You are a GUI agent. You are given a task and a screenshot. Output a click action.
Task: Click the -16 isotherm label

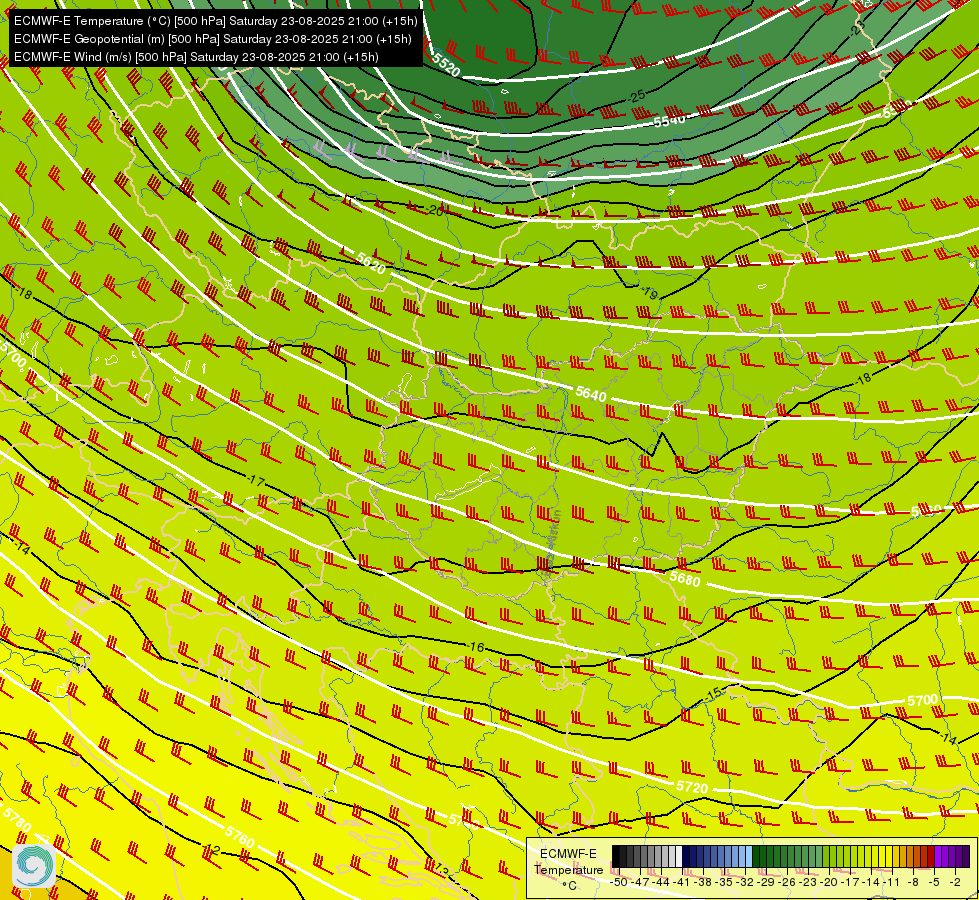coord(476,647)
